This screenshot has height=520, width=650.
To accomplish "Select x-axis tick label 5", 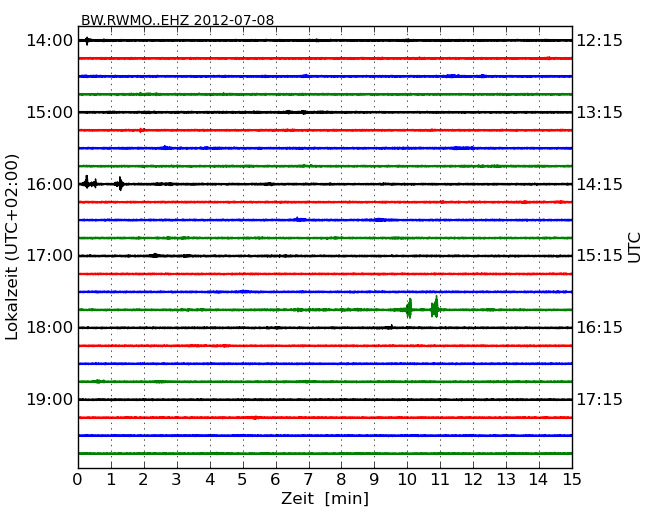I will coord(243,480).
